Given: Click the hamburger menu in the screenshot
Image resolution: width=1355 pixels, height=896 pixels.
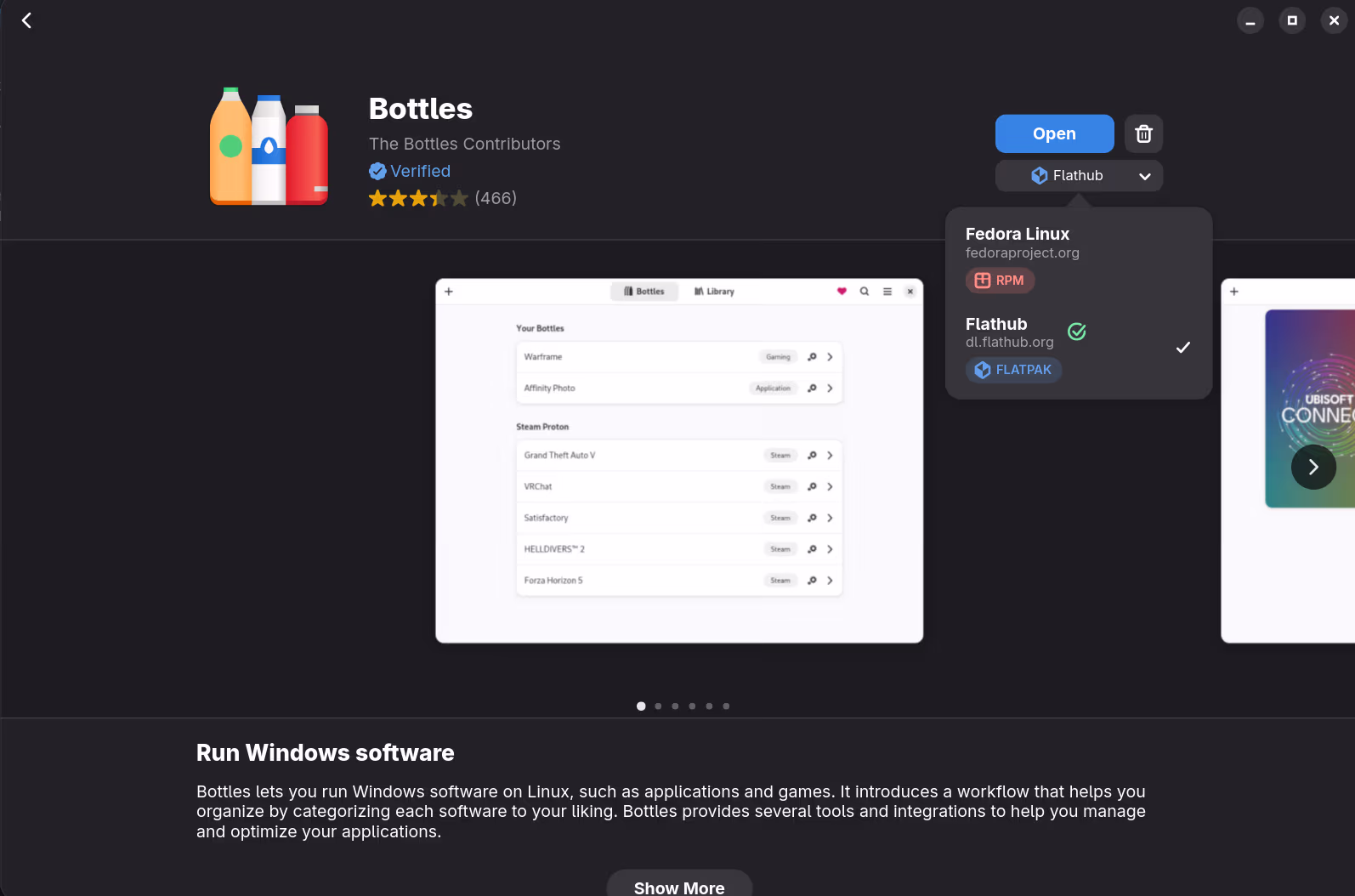Looking at the screenshot, I should (887, 292).
